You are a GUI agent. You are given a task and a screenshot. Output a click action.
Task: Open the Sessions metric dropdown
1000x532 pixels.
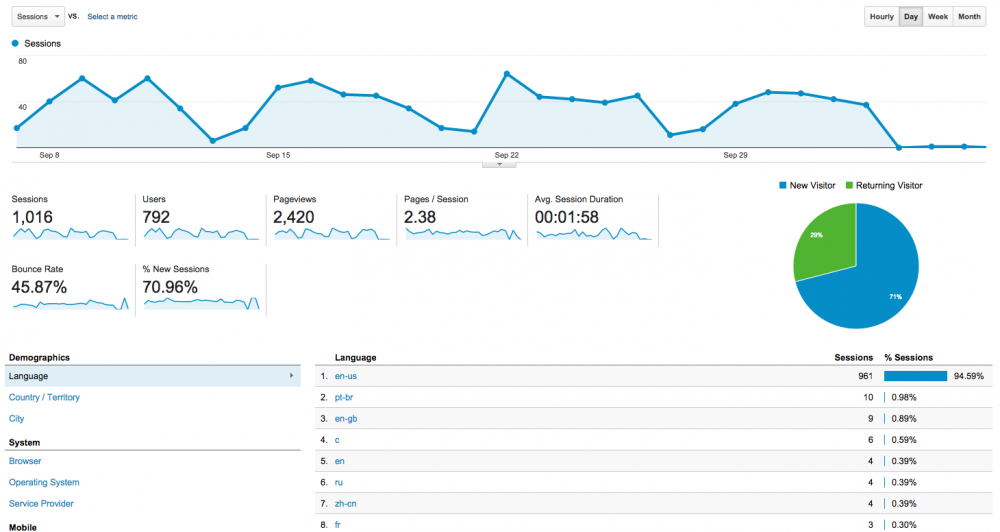tap(37, 16)
